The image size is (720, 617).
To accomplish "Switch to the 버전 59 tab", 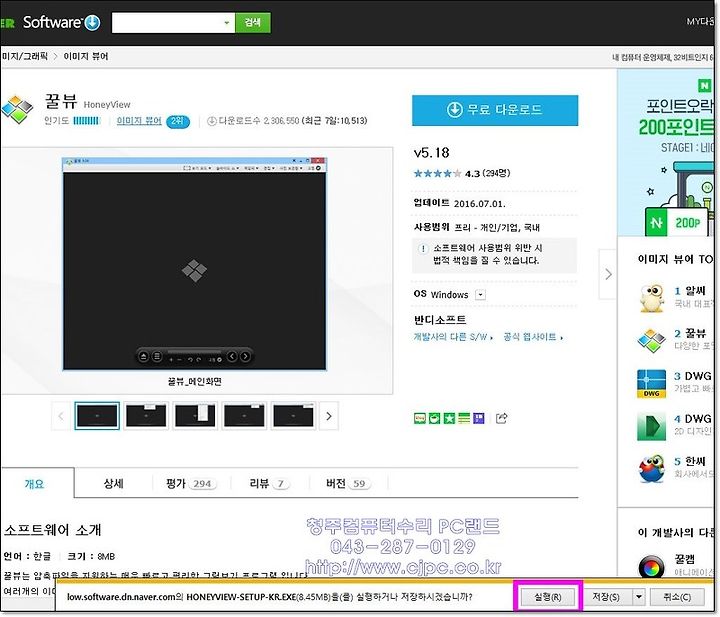I will tap(349, 483).
